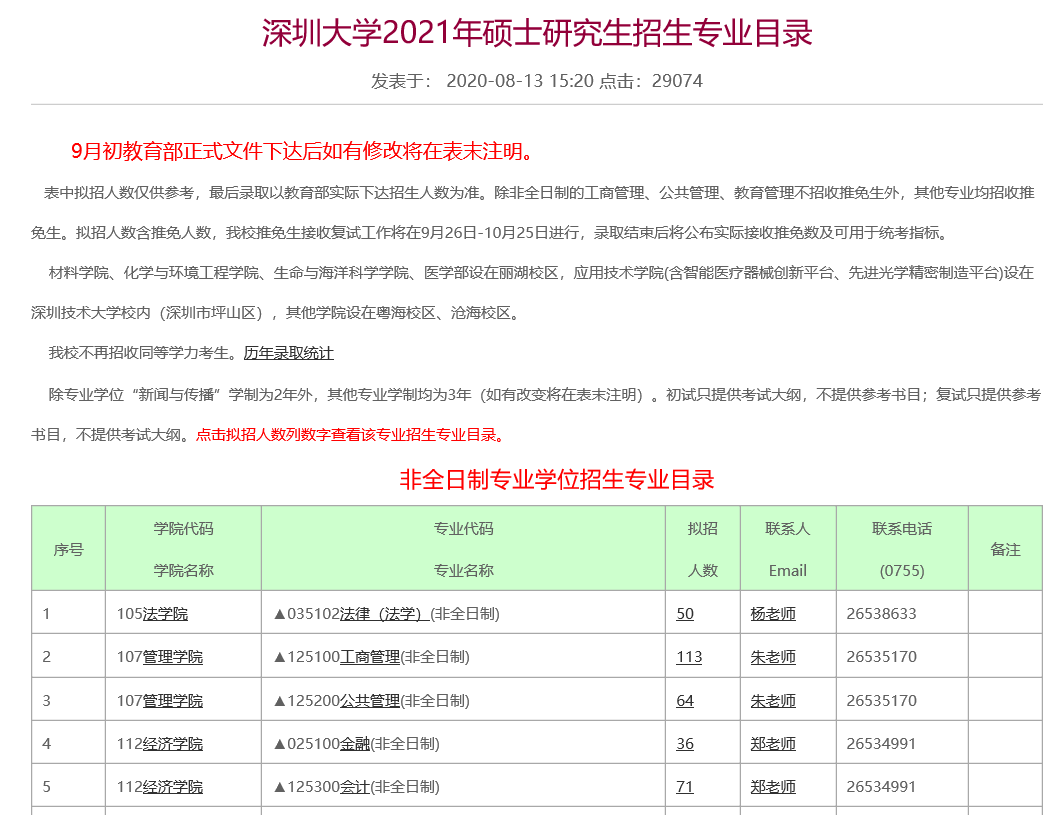Screen dimensions: 1058x815
Task: Click enrollment number 64 for 公共管理
Action: tap(684, 700)
